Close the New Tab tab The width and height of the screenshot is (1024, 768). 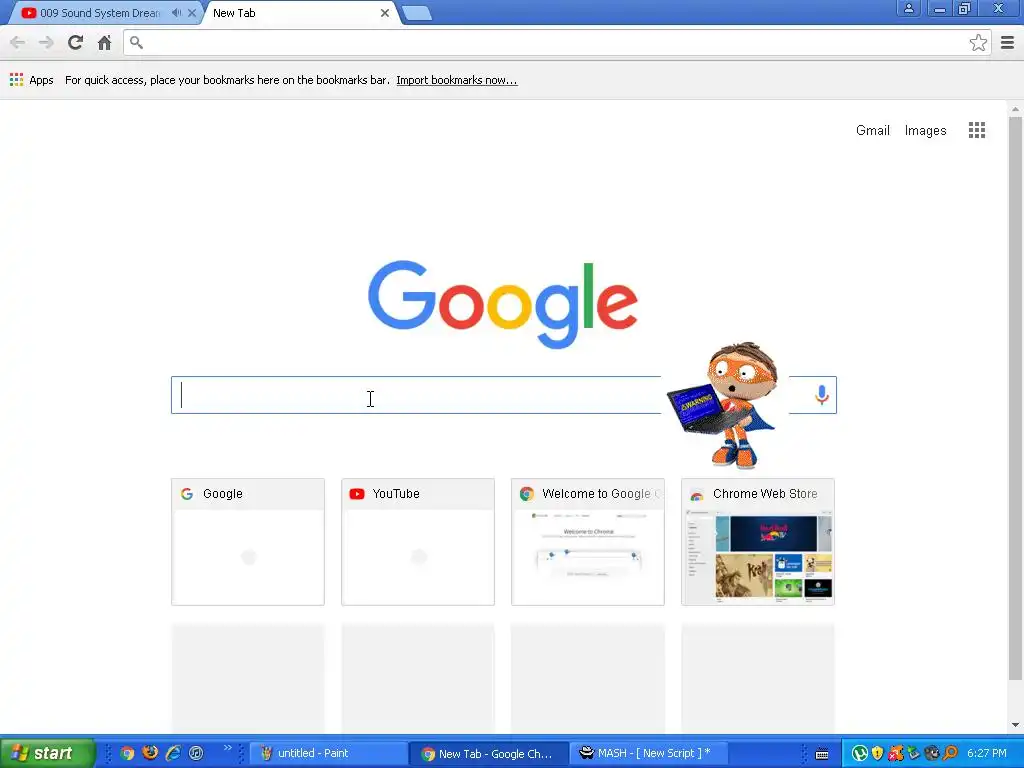pos(385,13)
